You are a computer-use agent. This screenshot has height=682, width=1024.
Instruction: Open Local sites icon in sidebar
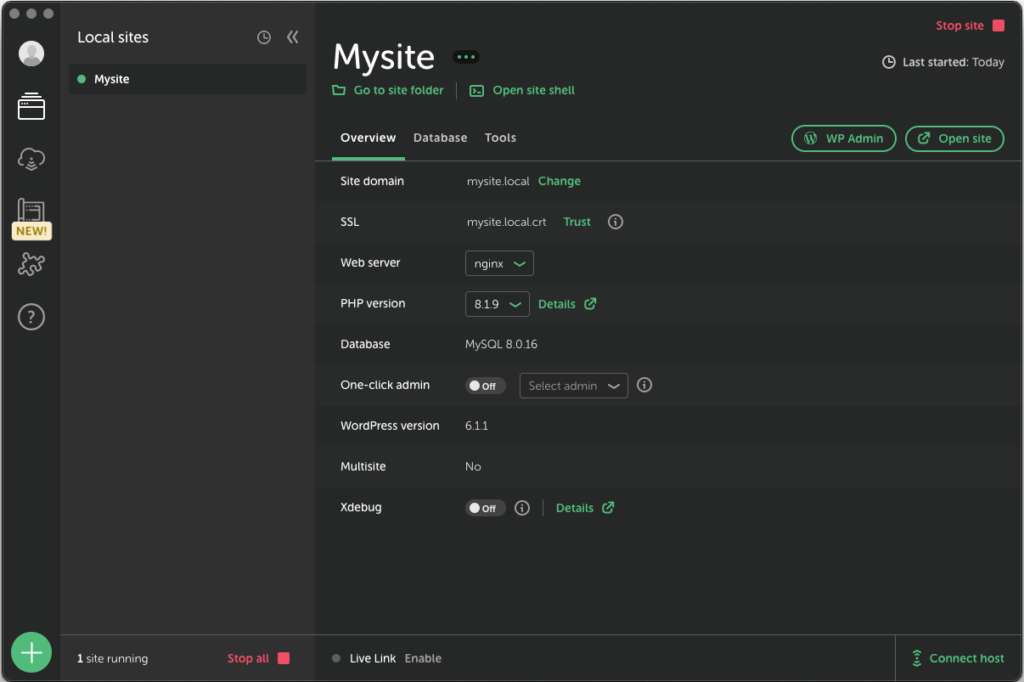coord(31,106)
